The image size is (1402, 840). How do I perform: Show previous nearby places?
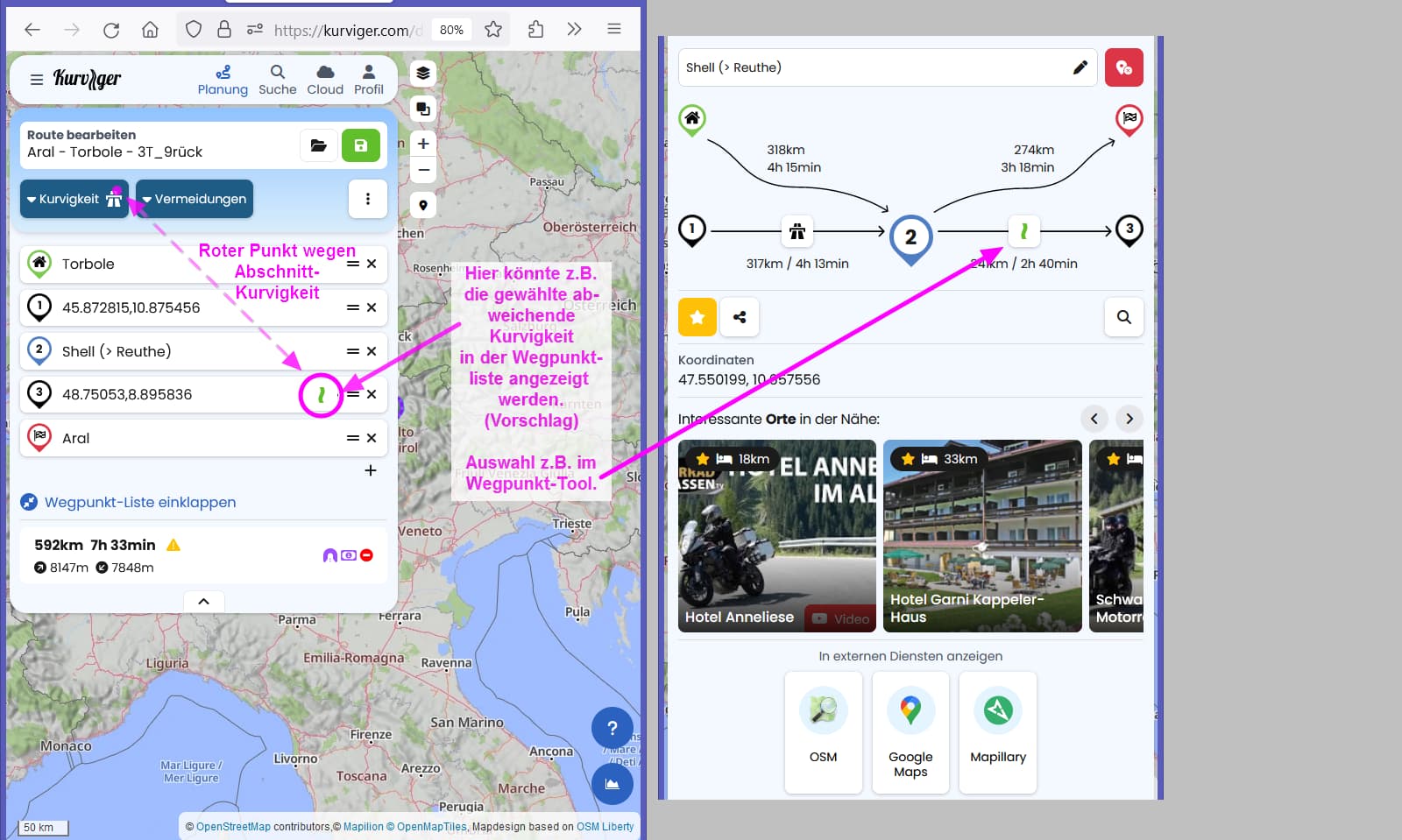click(x=1094, y=419)
